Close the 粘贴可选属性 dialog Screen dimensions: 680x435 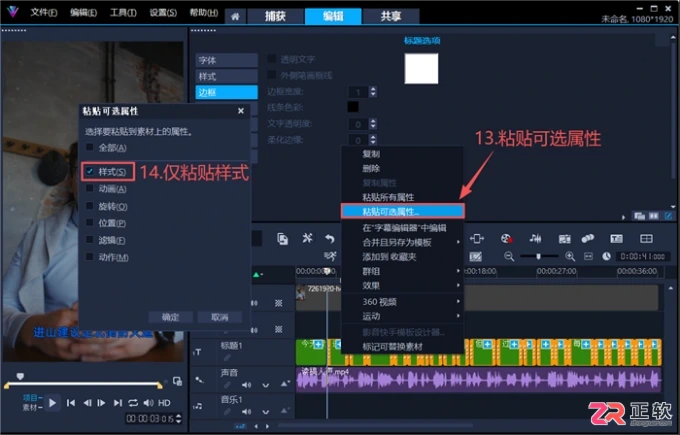click(241, 111)
